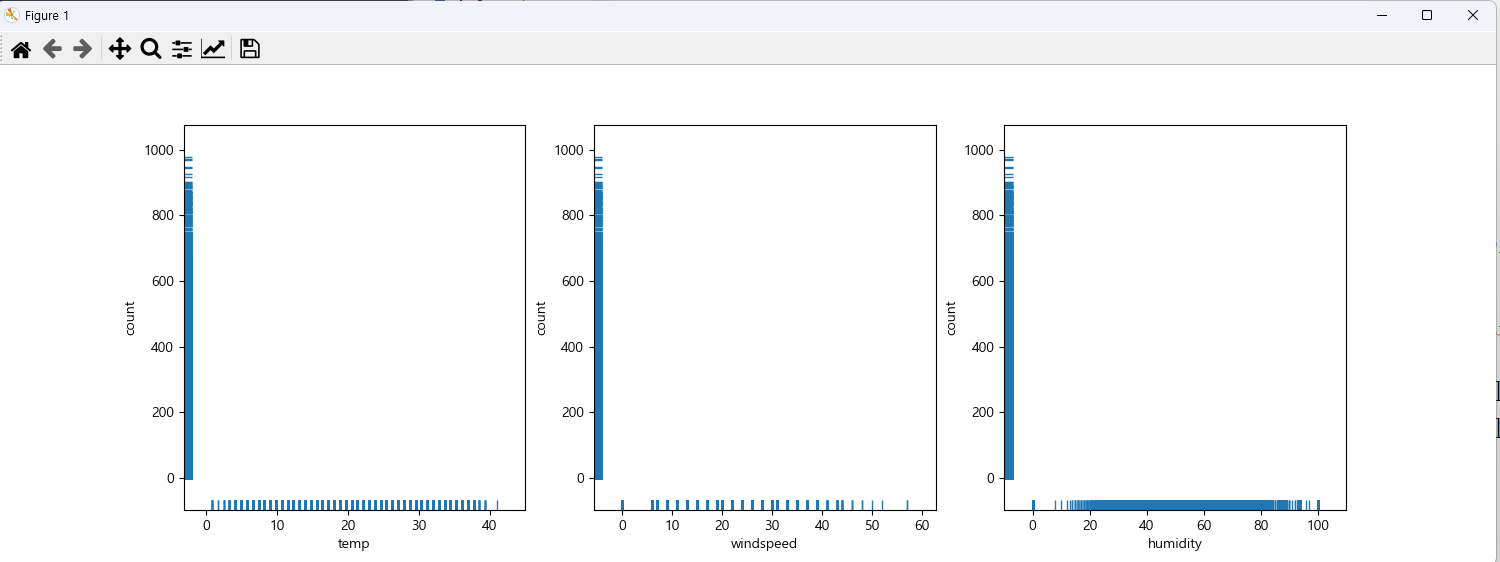Click the 100 tick on the humidity x-axis
Image resolution: width=1500 pixels, height=562 pixels.
(x=1318, y=525)
